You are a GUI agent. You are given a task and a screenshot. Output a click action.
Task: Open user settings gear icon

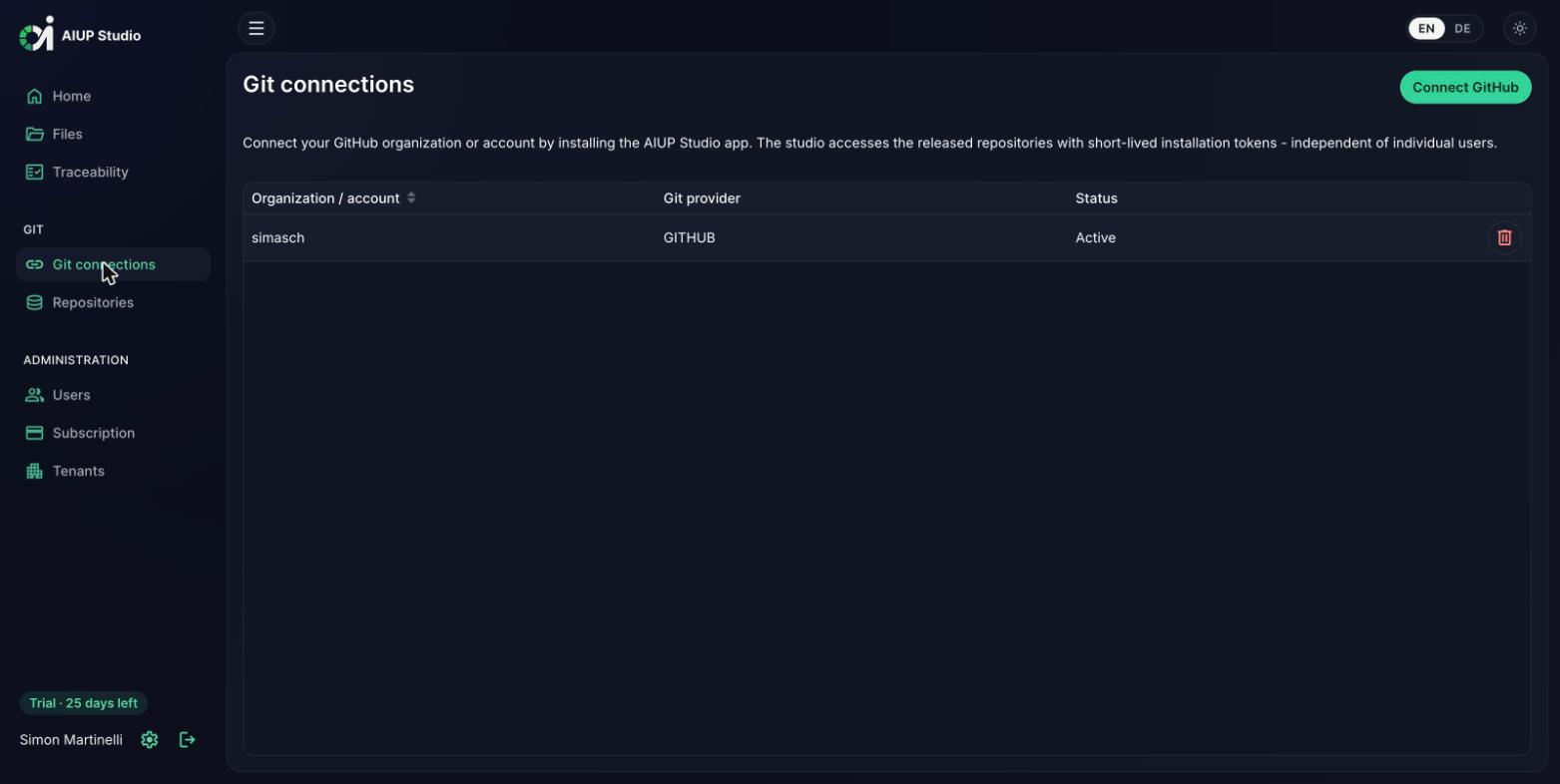(150, 739)
